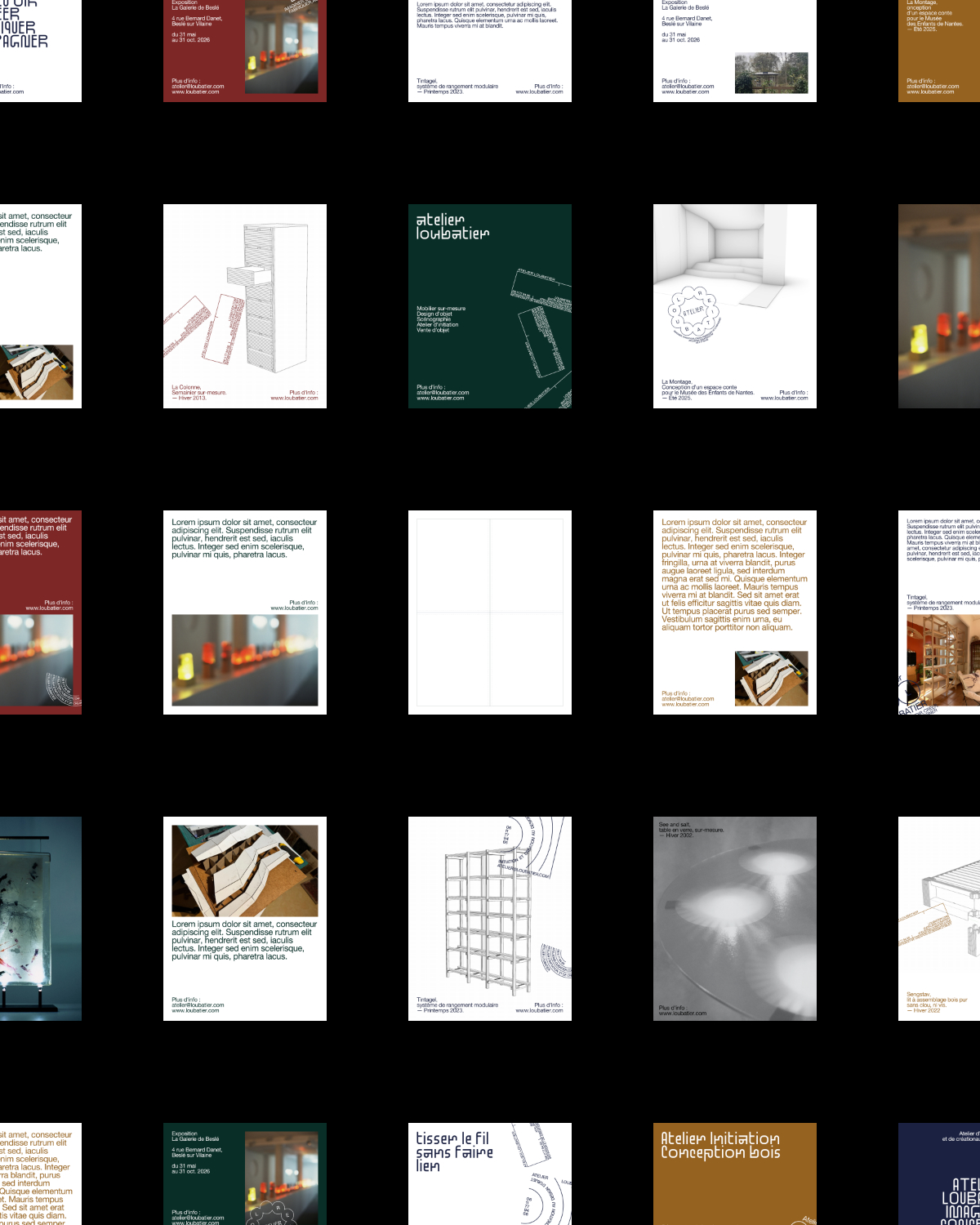
Task: Select the navy blue card at bottom right
Action: pyautogui.click(x=939, y=1174)
